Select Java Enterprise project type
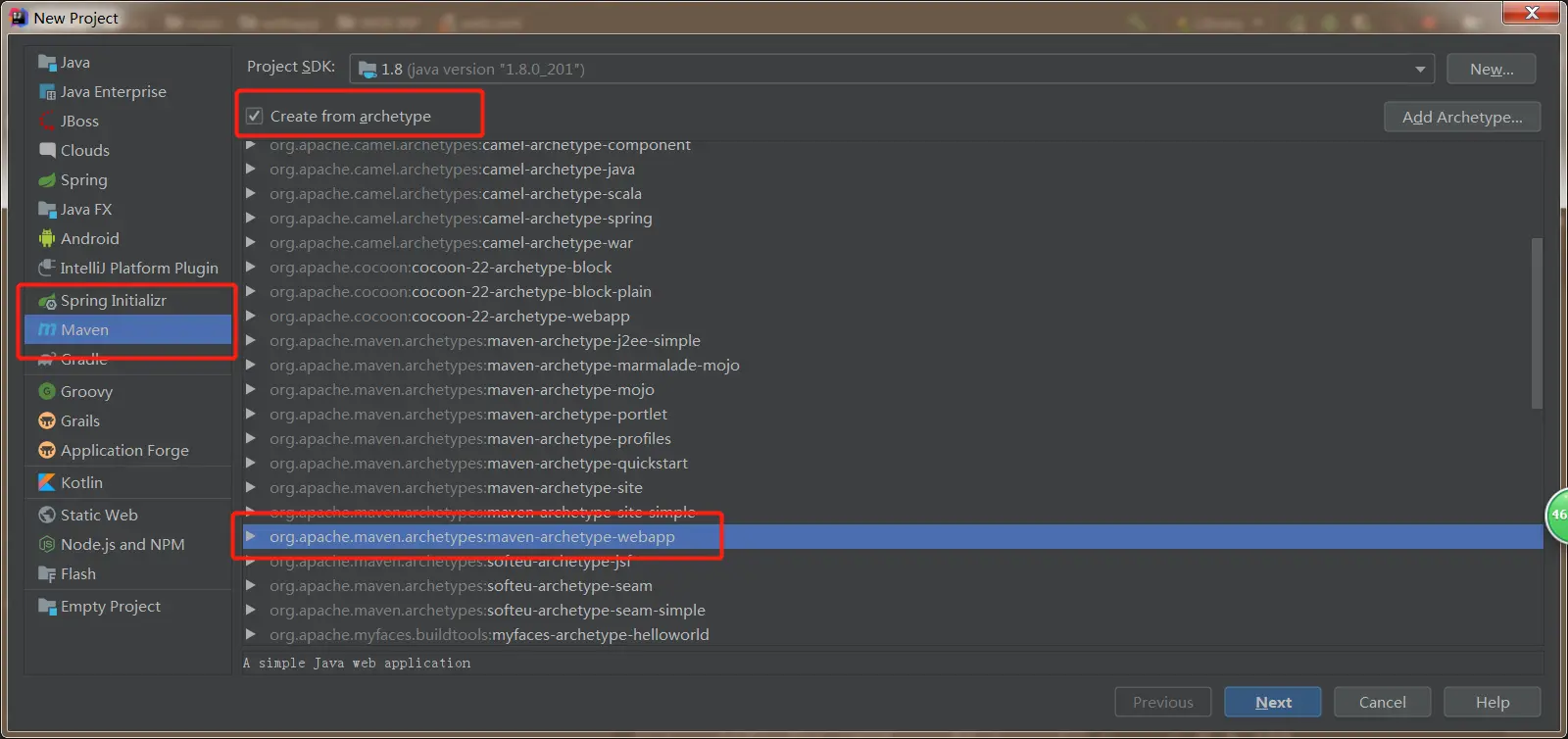Screen dimensions: 1568x739 pyautogui.click(x=128, y=92)
